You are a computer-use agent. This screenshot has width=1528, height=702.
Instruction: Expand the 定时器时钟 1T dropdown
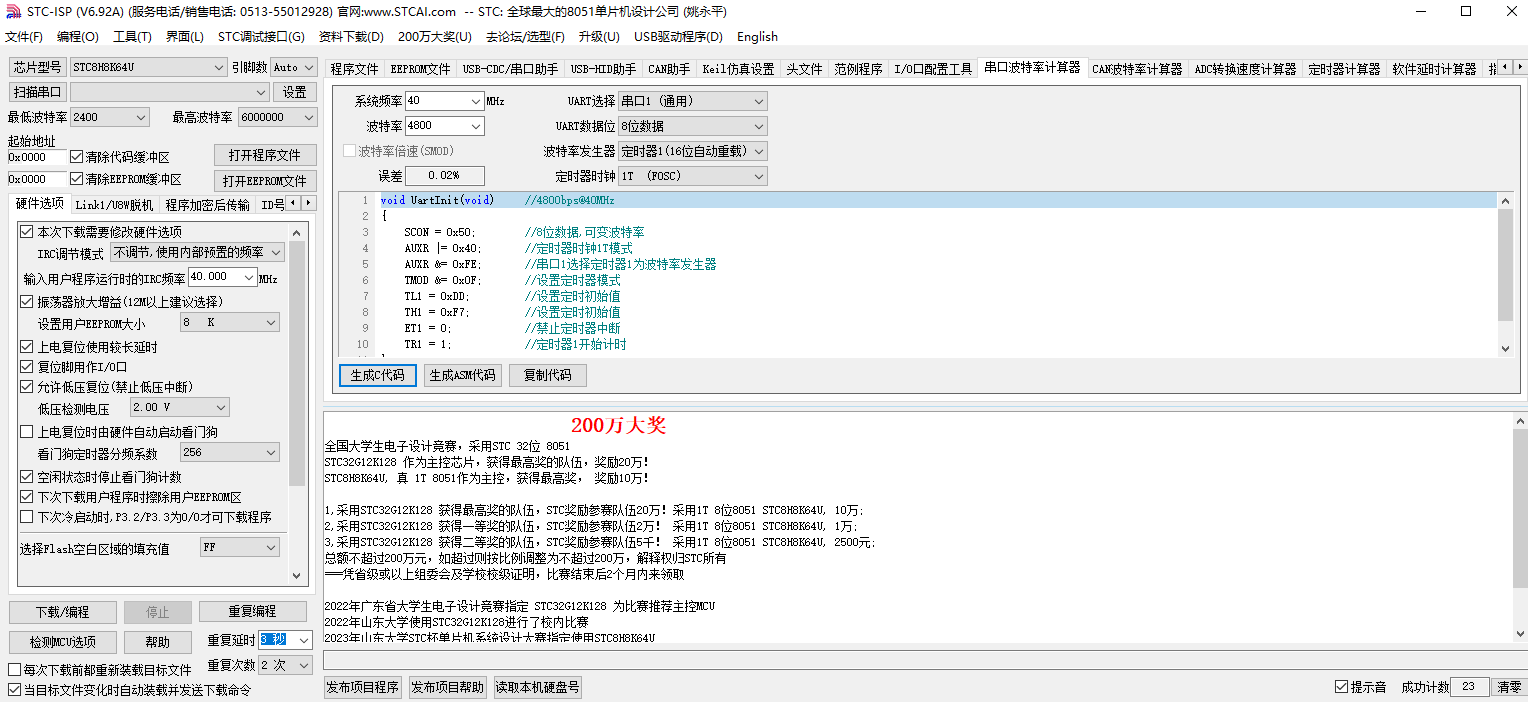tap(693, 176)
